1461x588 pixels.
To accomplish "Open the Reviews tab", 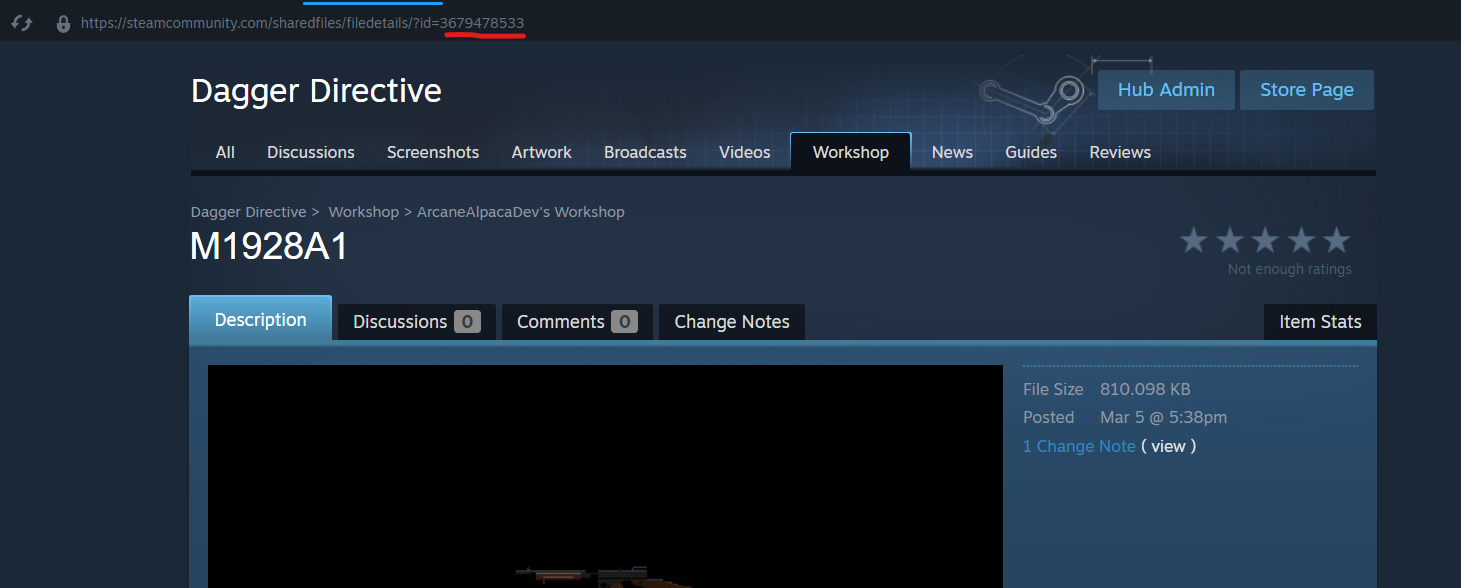I will [x=1120, y=152].
